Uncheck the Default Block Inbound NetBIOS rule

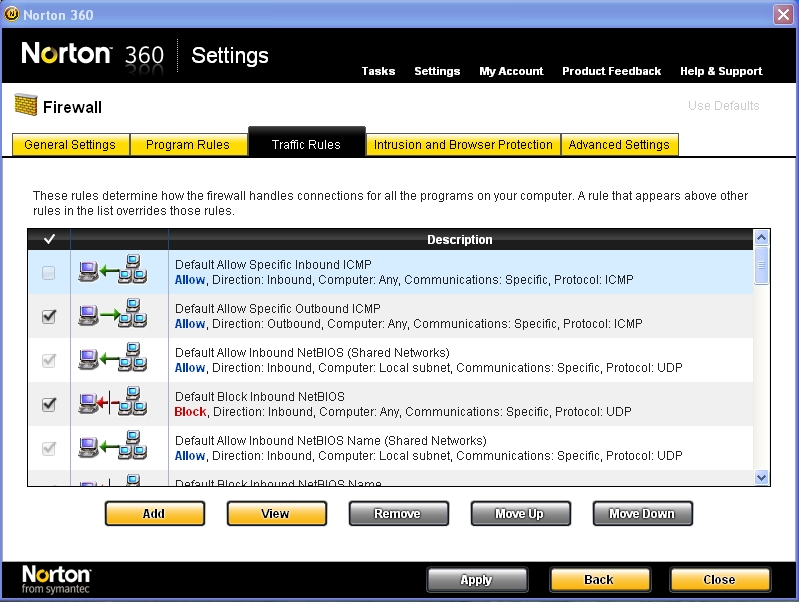48,405
